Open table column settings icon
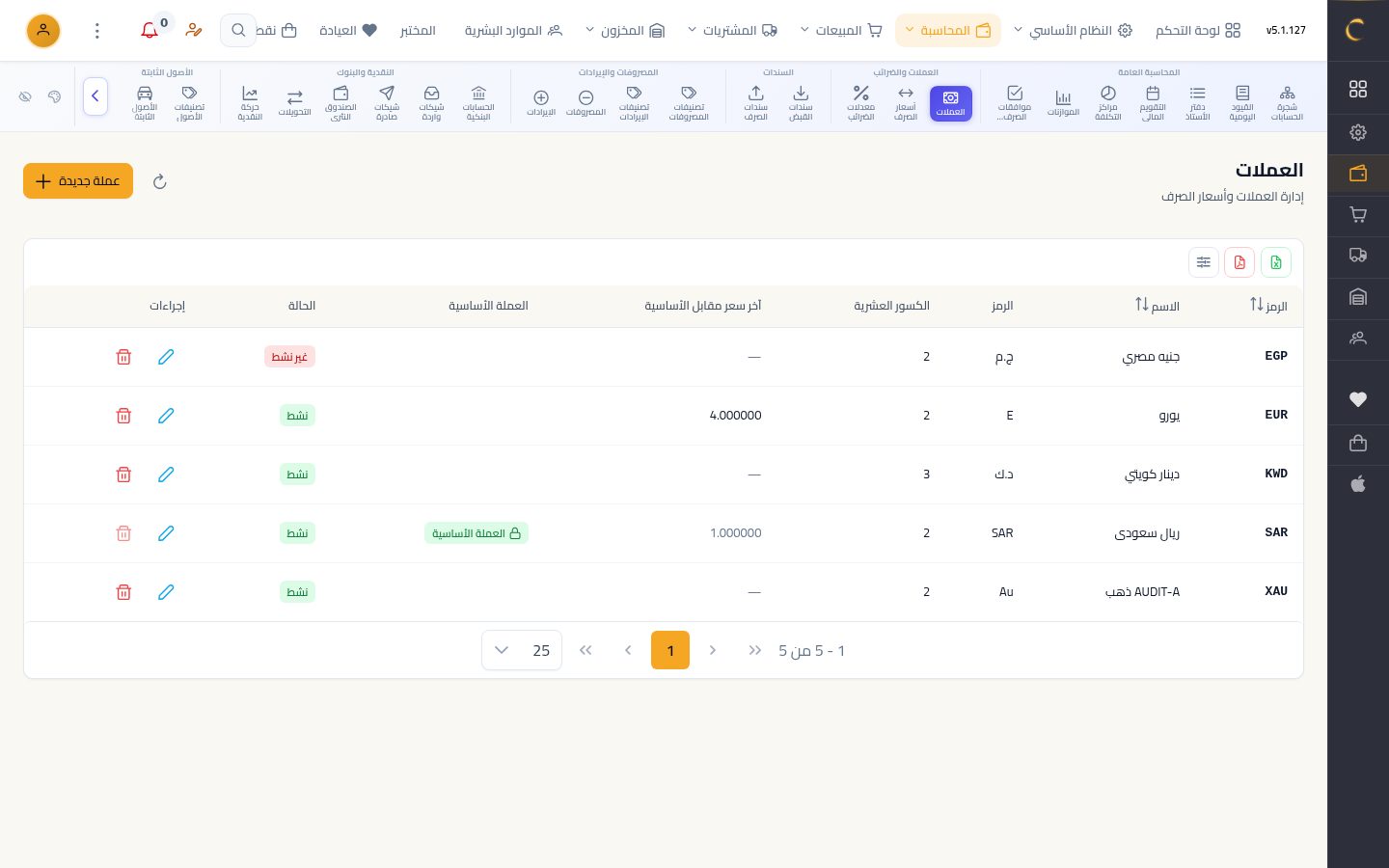 (1204, 262)
